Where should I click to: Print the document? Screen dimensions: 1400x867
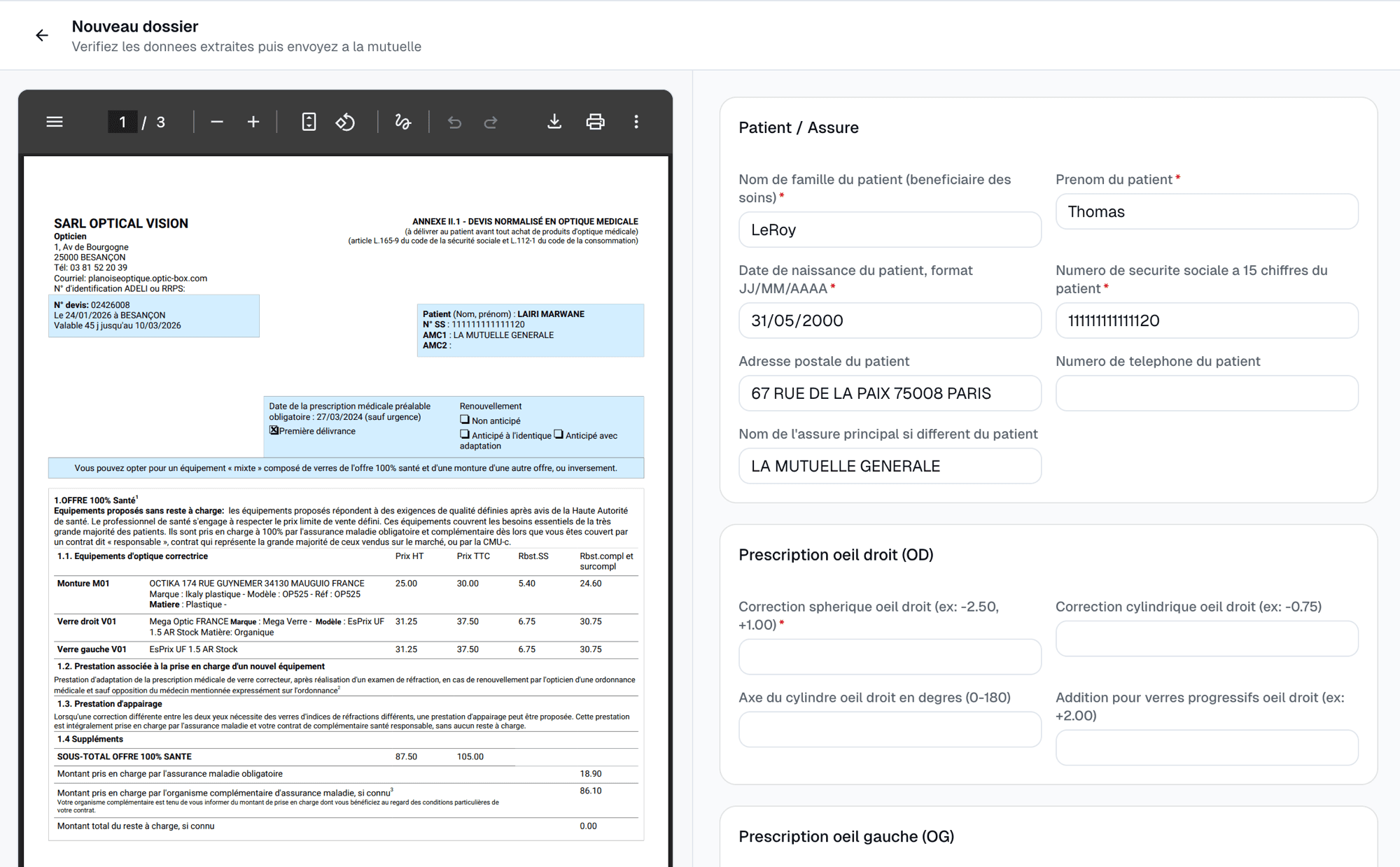595,121
